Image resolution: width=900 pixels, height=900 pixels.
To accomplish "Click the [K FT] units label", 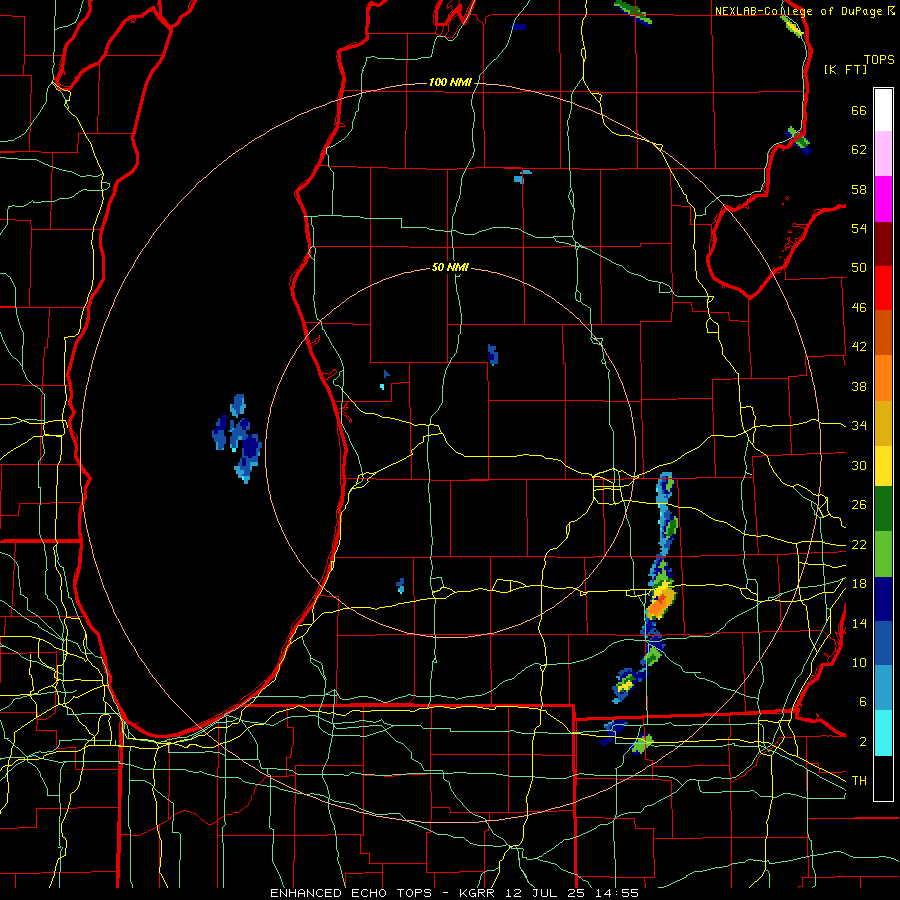I will click(845, 70).
